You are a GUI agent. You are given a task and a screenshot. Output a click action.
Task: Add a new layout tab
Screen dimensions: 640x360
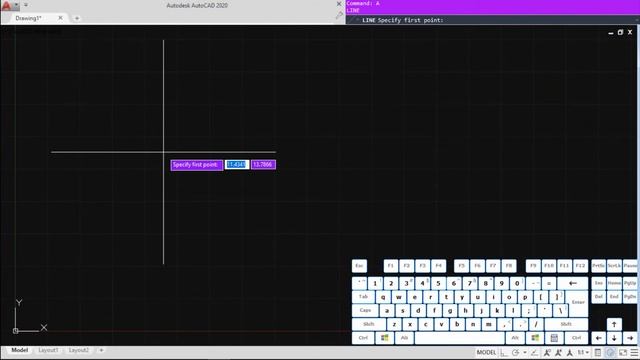(x=101, y=350)
